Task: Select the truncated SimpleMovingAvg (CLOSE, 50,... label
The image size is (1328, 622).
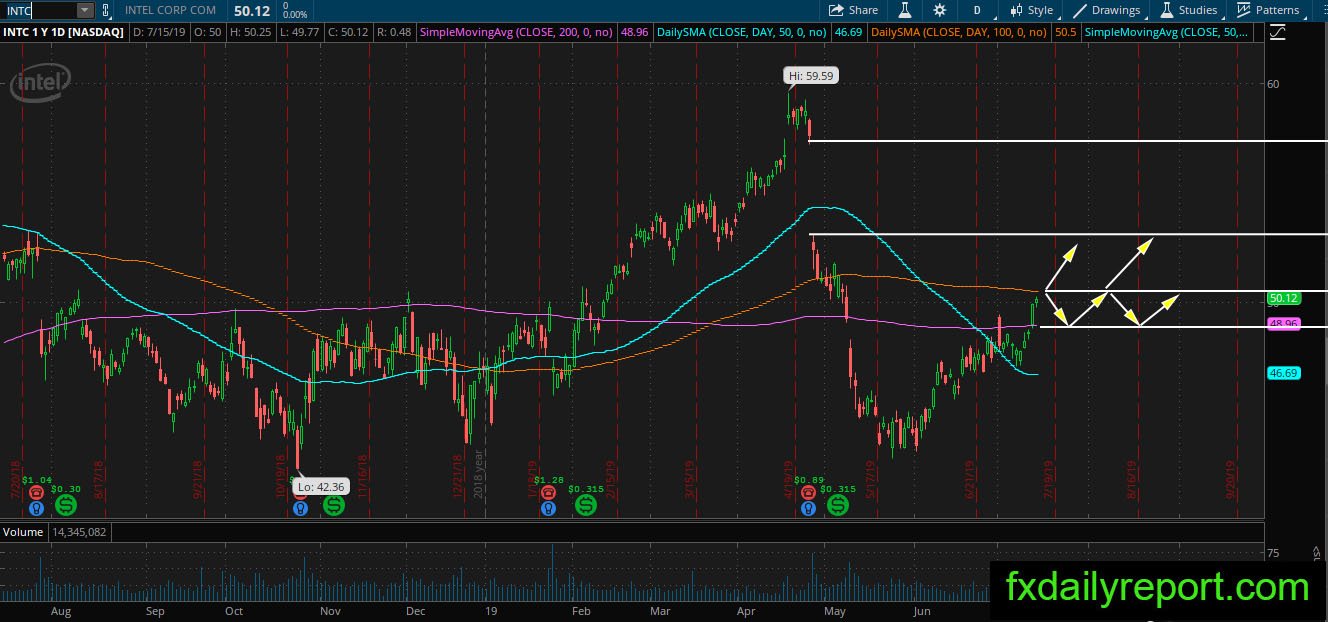Action: (x=1167, y=32)
